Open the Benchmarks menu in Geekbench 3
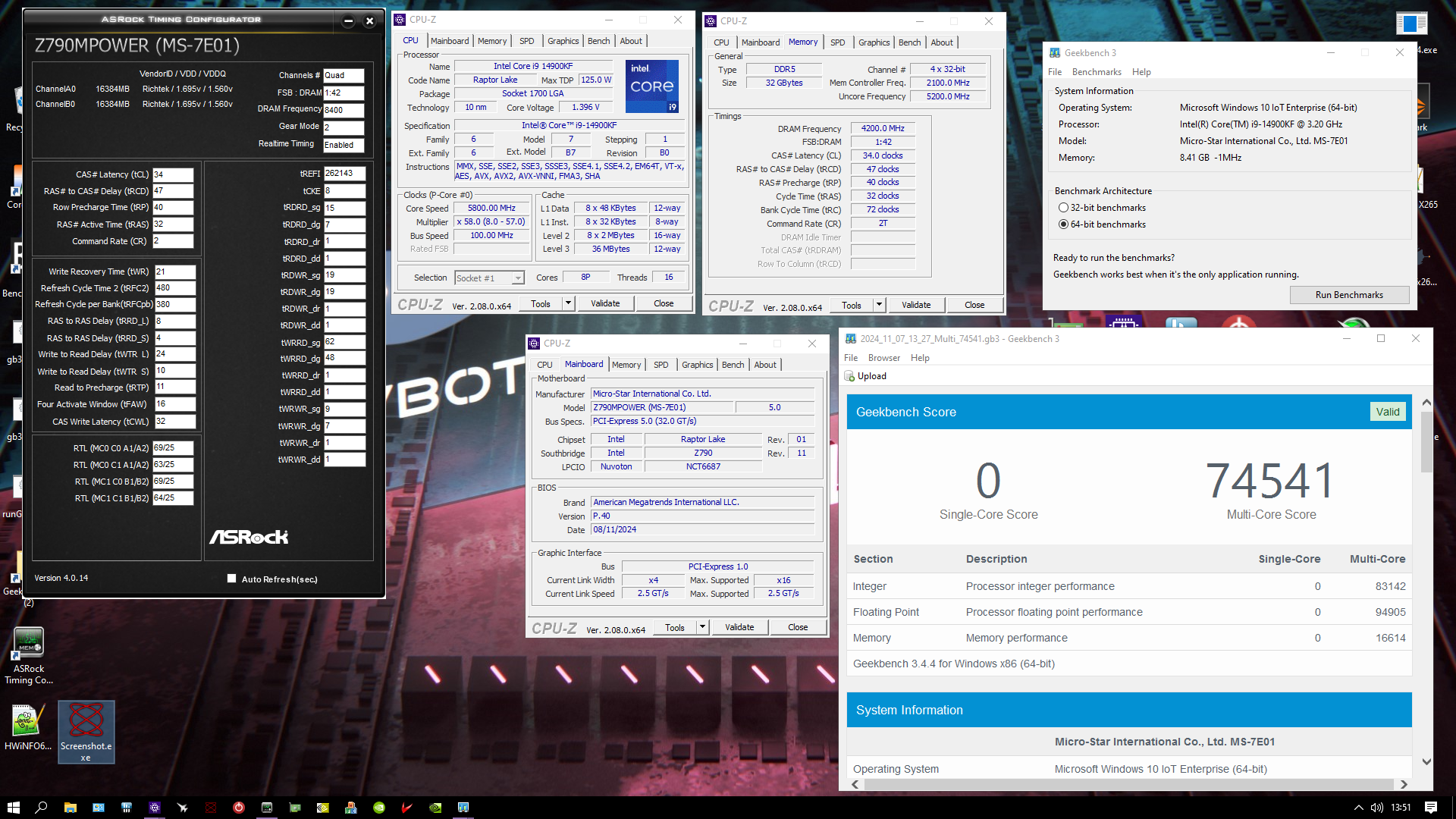 (x=1097, y=72)
